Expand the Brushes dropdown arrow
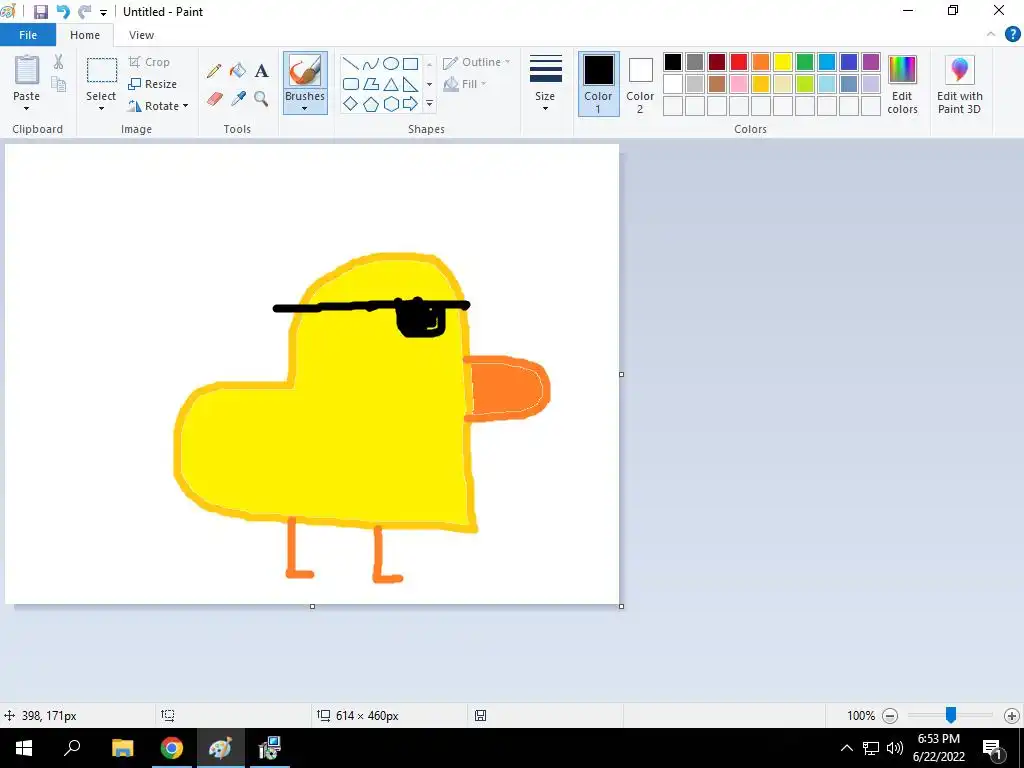The width and height of the screenshot is (1024, 768). click(304, 109)
